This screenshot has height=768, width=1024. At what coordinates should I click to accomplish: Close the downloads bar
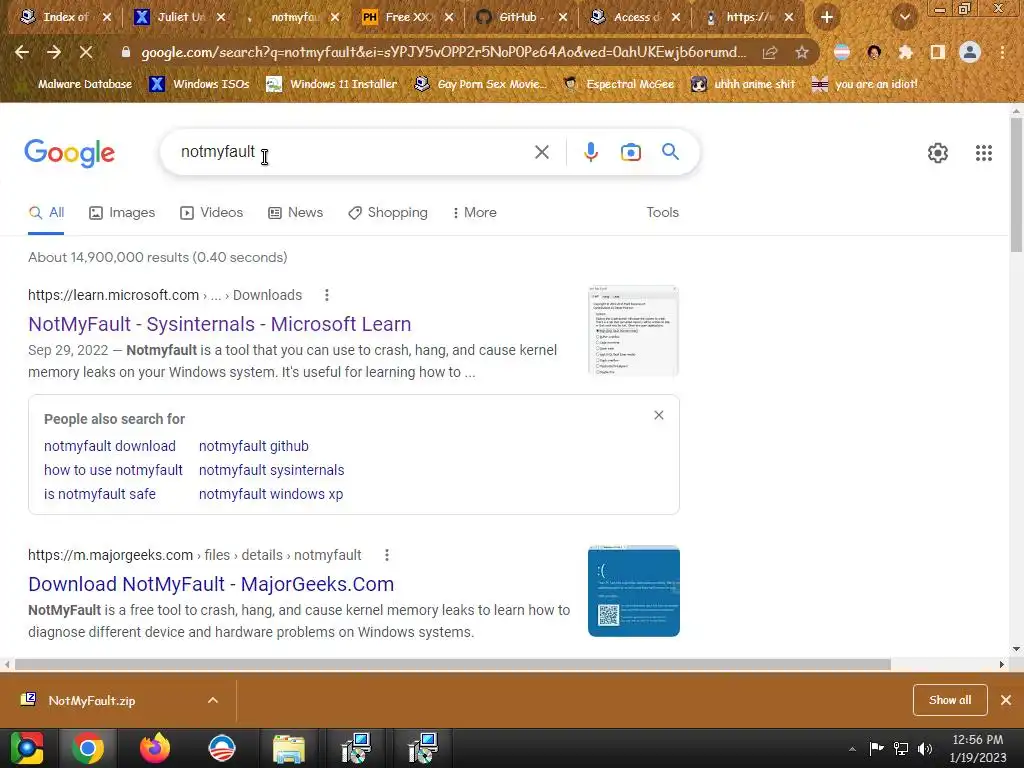pos(1006,700)
